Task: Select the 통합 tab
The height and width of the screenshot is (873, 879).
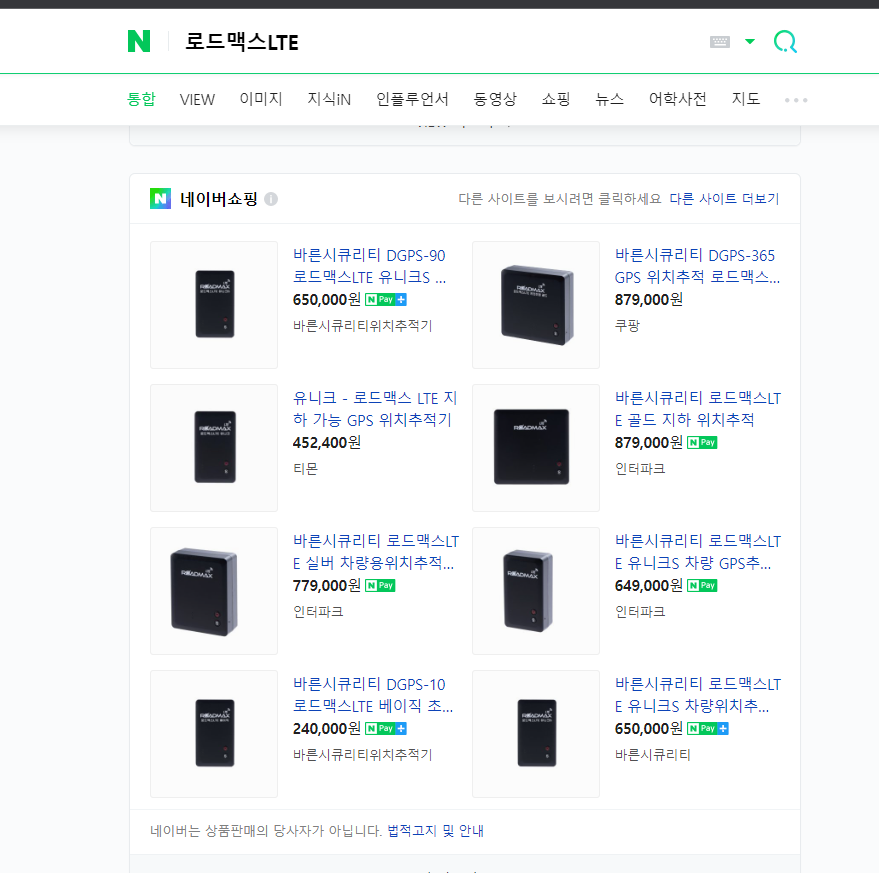Action: [141, 99]
